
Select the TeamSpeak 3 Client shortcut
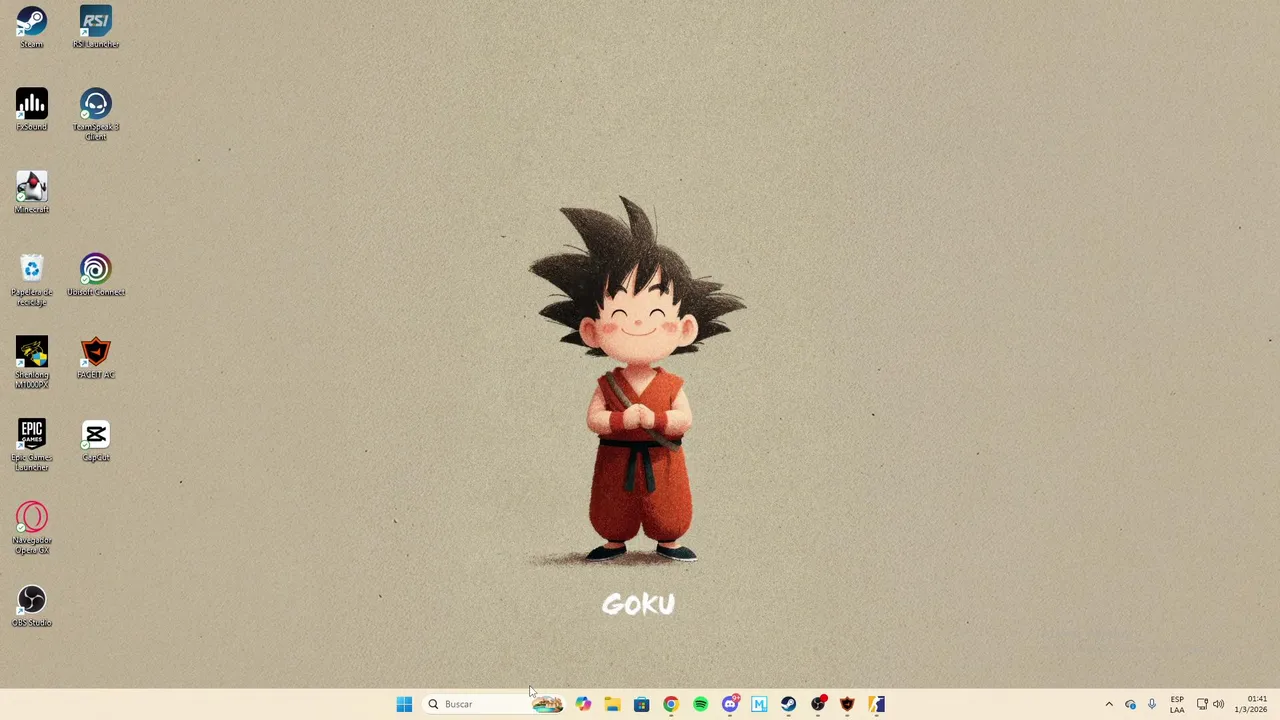coord(96,114)
